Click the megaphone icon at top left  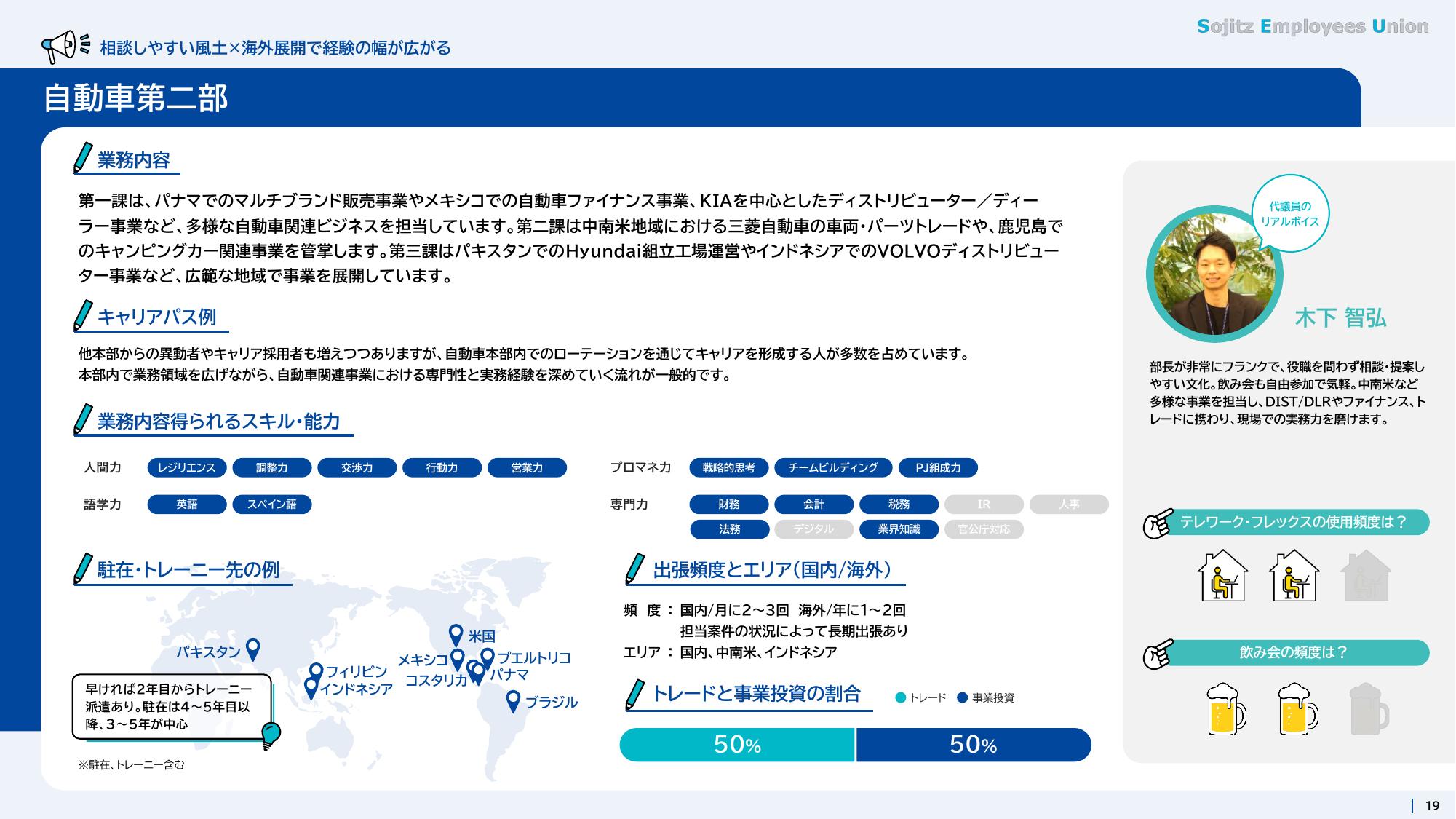pyautogui.click(x=64, y=47)
